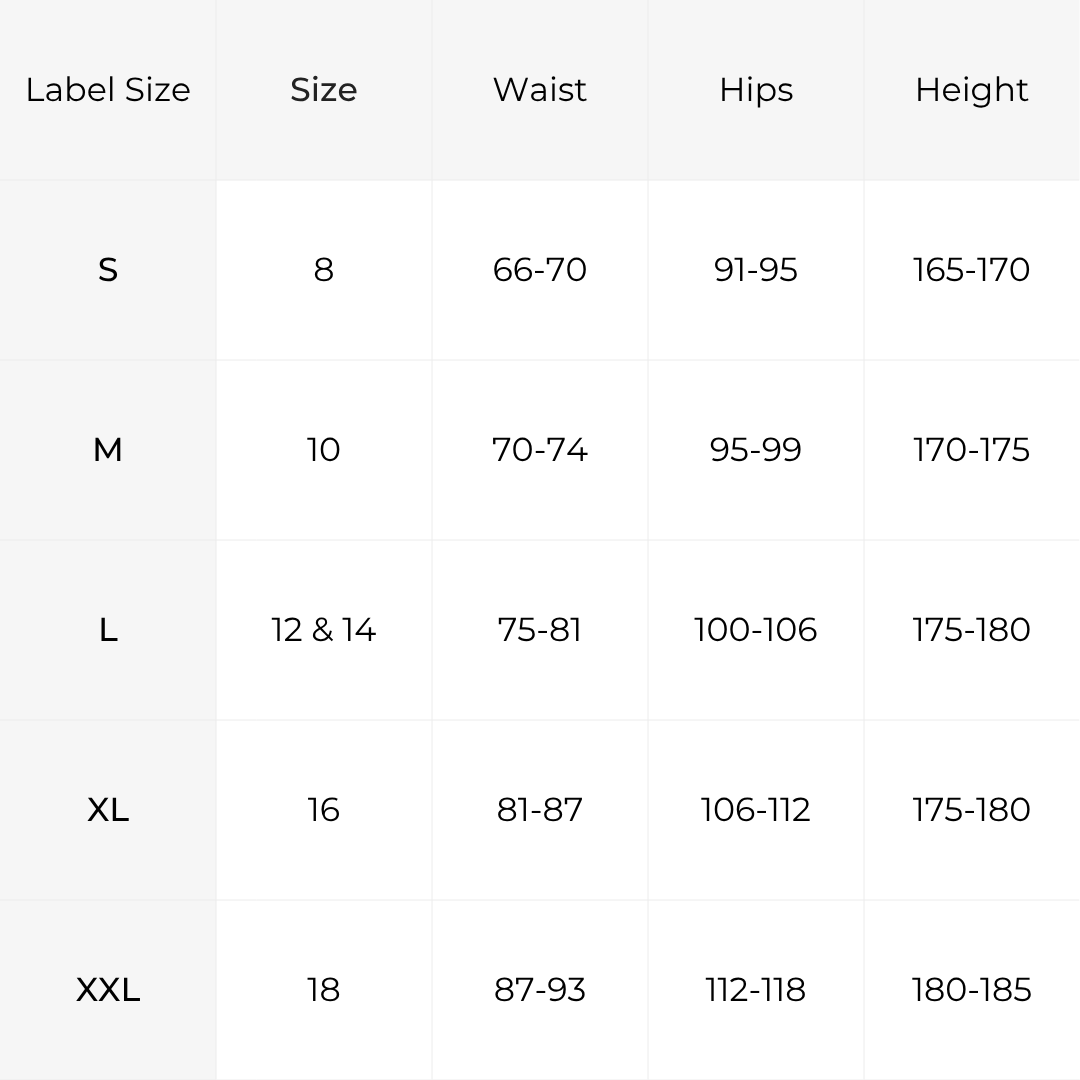Click the hips 112-118 cell
The image size is (1080, 1080).
pos(756,990)
